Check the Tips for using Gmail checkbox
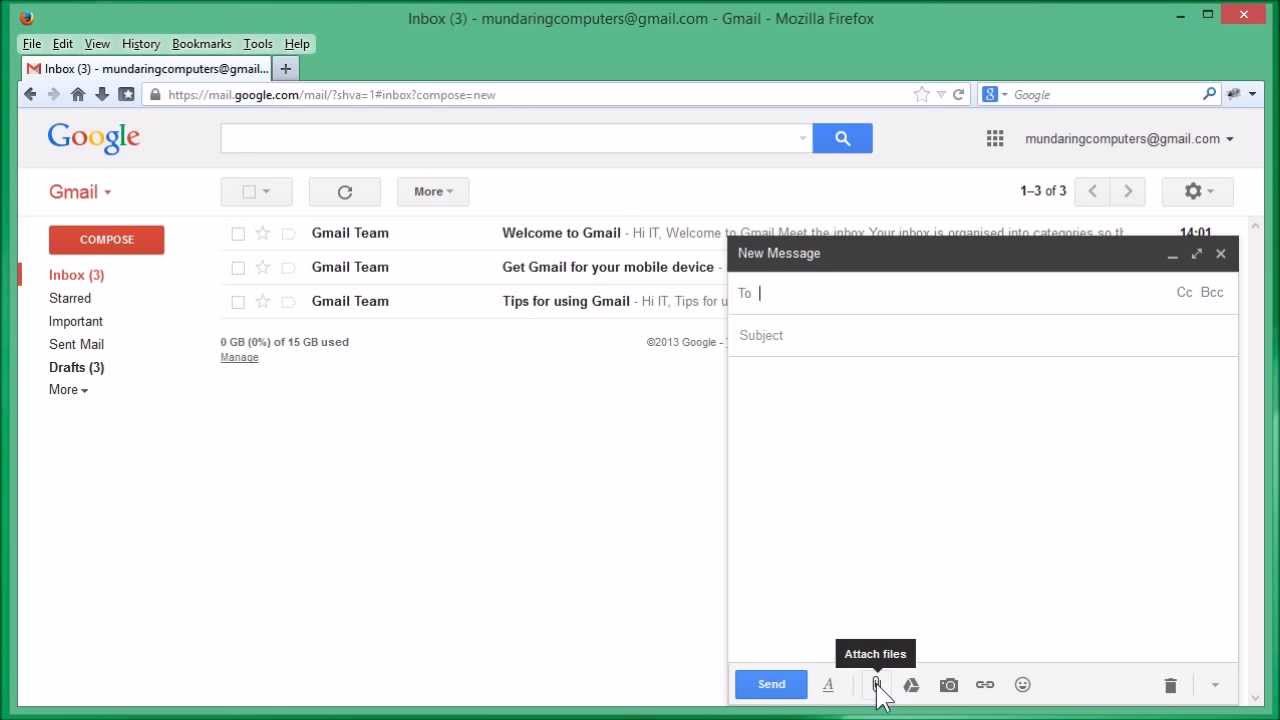Viewport: 1280px width, 720px height. pos(238,302)
